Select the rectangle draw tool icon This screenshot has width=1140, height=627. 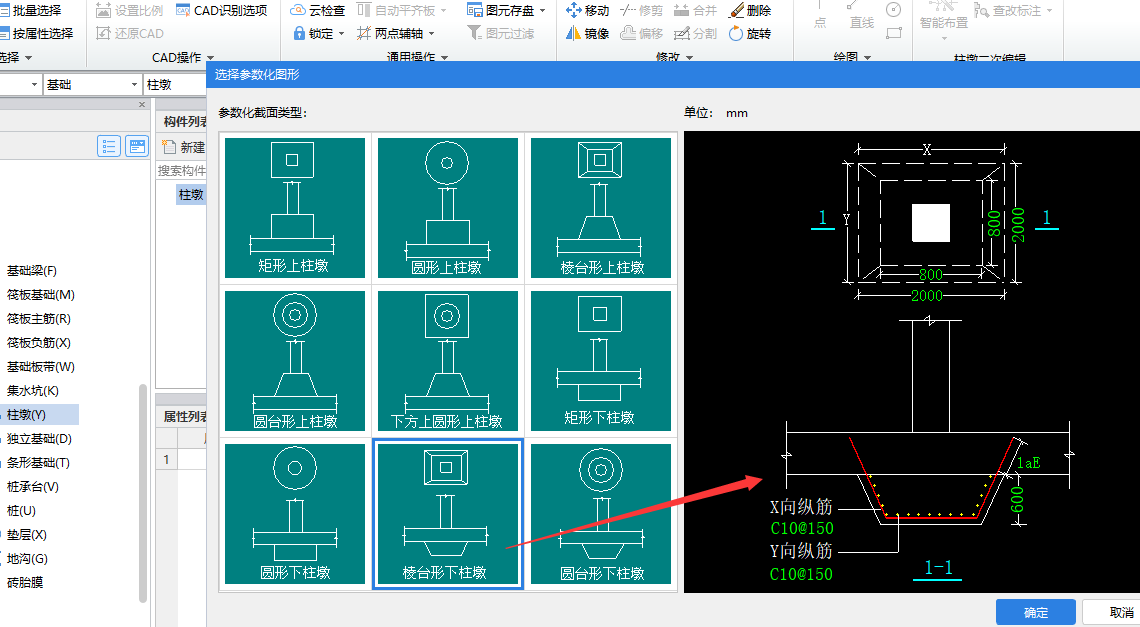click(x=894, y=33)
